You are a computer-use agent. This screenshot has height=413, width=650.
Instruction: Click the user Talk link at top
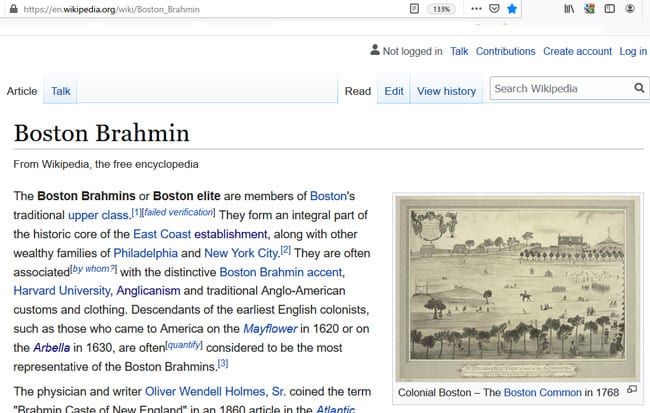click(x=459, y=51)
